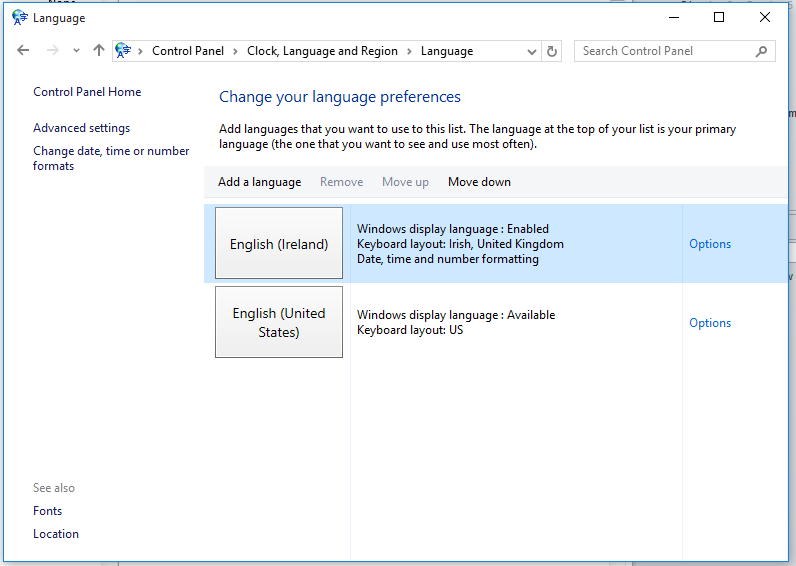Open Options for English (Ireland)
Screen dimensions: 796x566
710,244
